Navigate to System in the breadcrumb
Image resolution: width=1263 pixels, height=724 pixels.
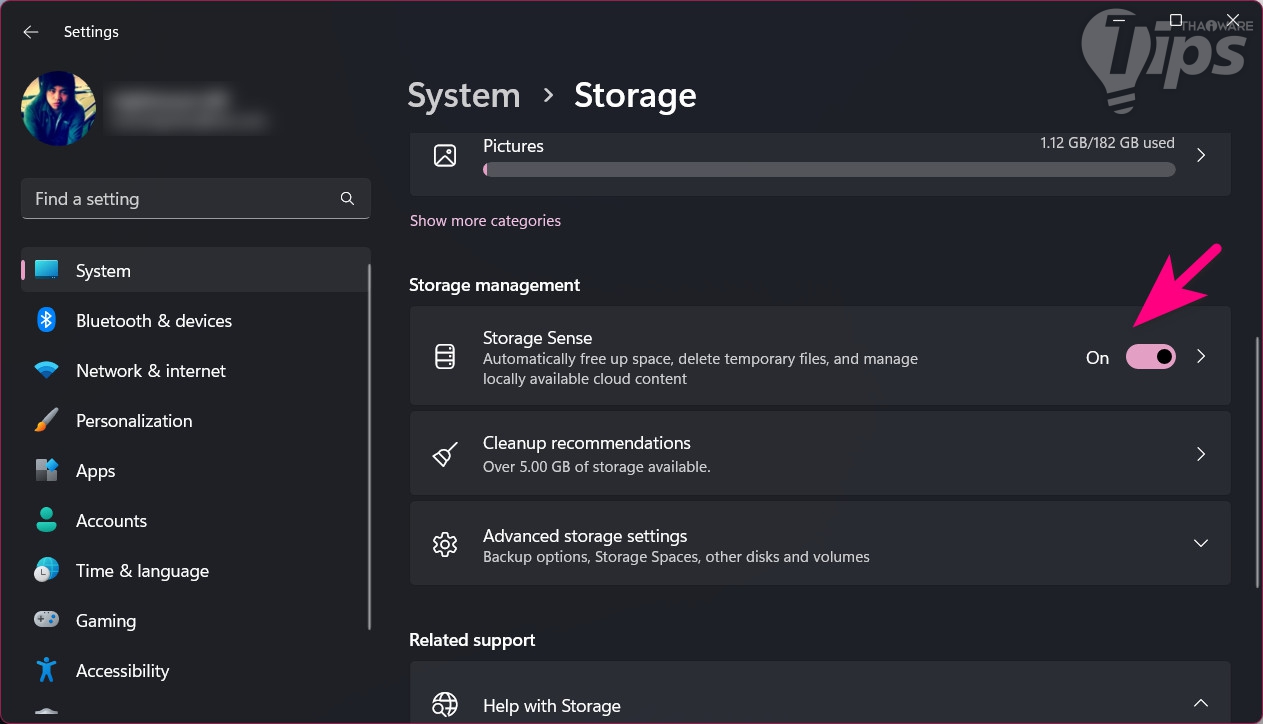pyautogui.click(x=464, y=96)
